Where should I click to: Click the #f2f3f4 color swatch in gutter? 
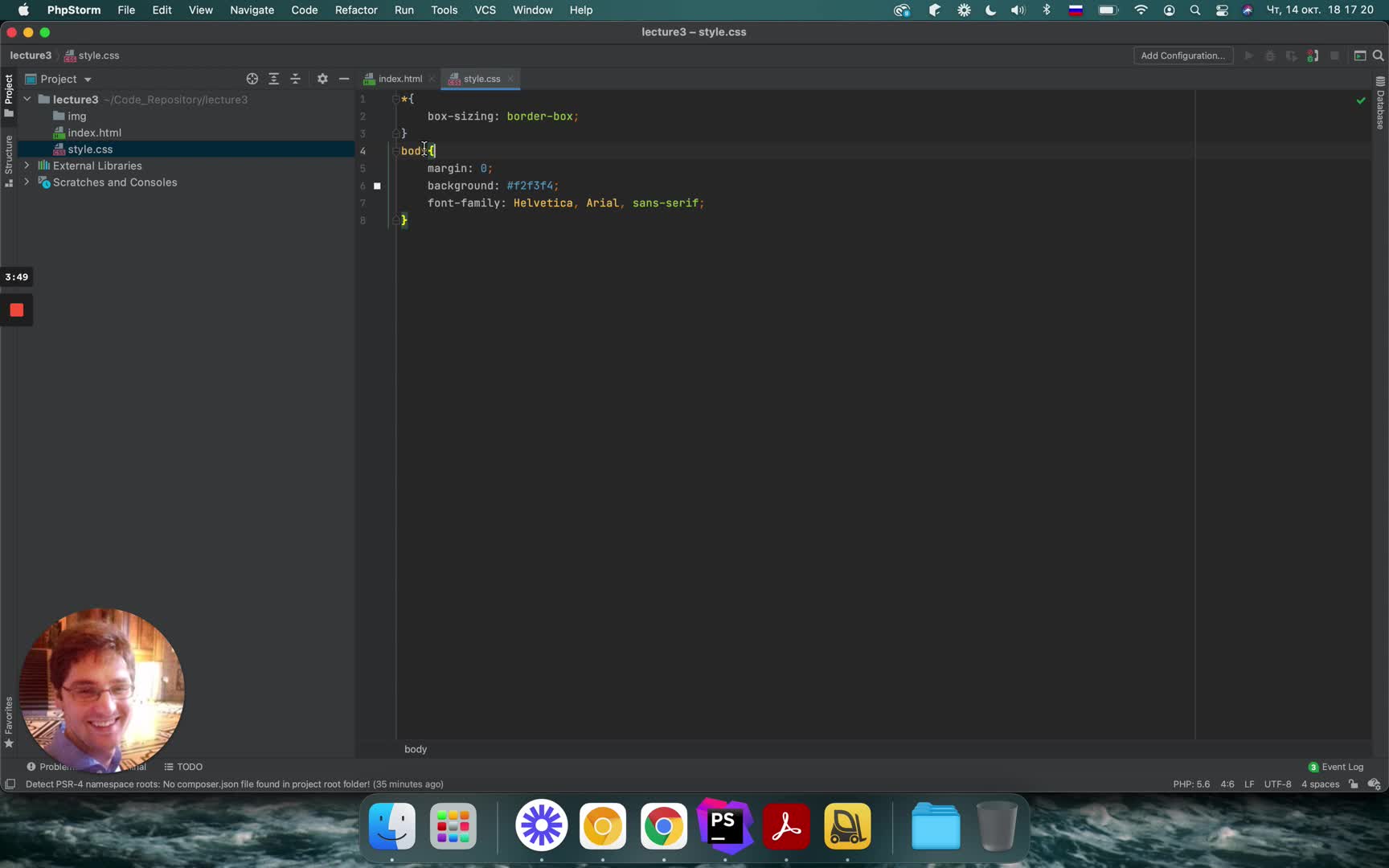[377, 186]
